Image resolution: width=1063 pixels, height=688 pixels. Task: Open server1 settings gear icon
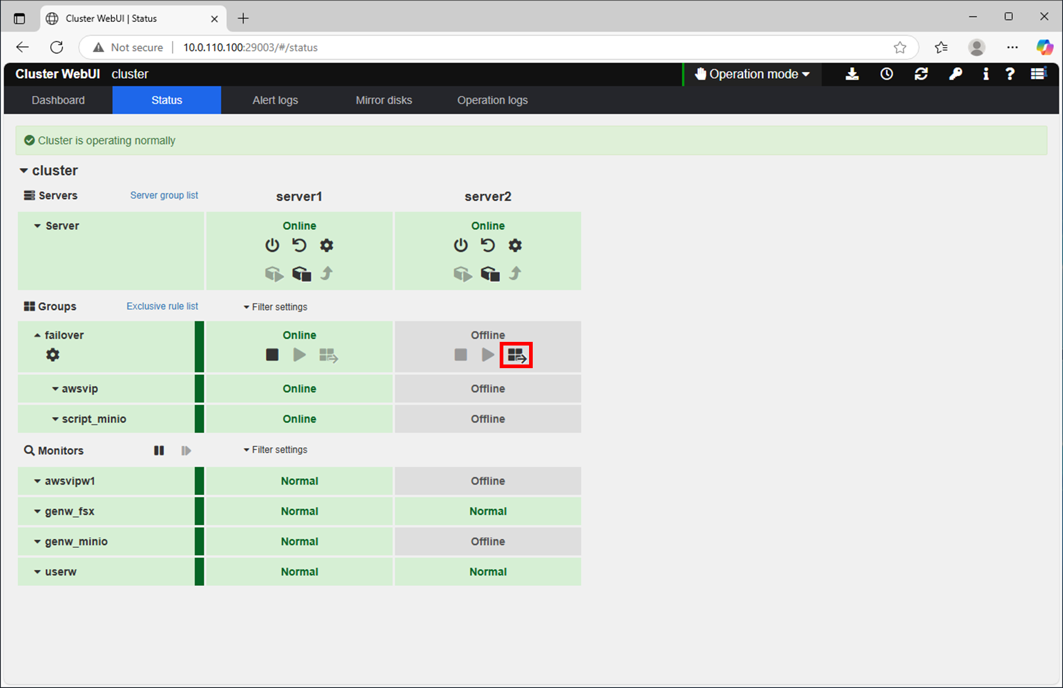[326, 245]
